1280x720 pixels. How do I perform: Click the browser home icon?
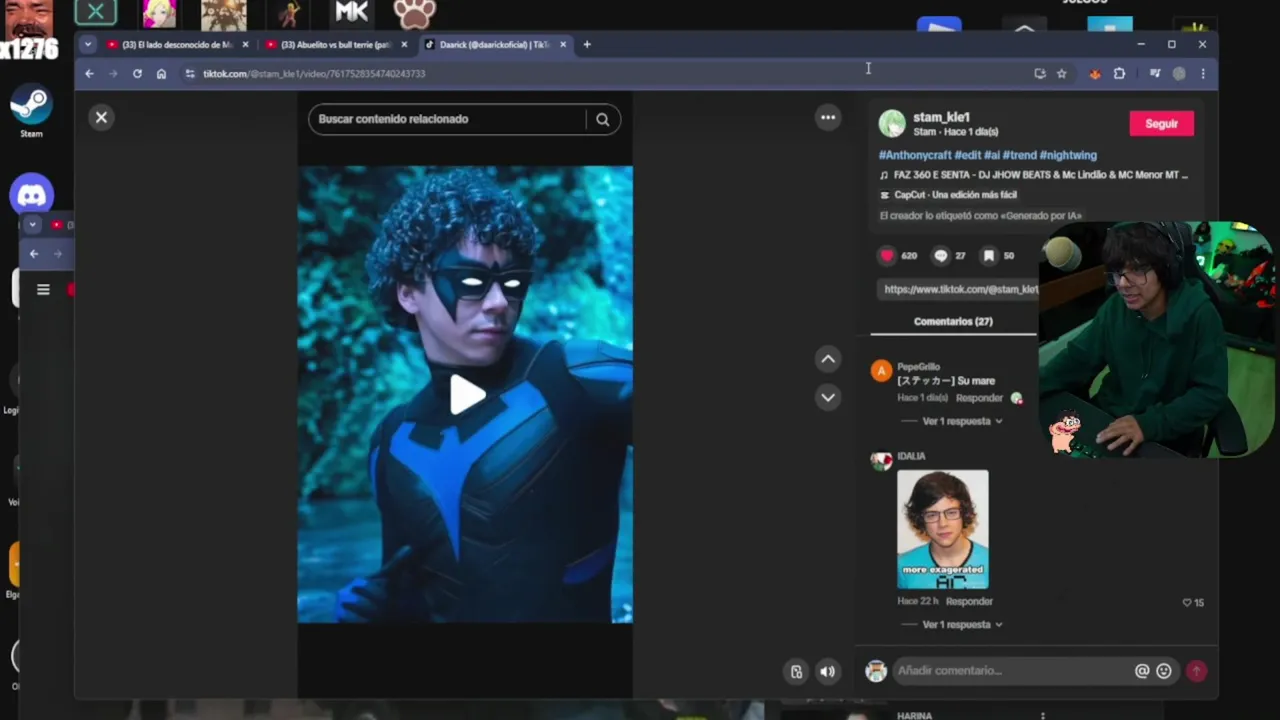click(x=161, y=73)
